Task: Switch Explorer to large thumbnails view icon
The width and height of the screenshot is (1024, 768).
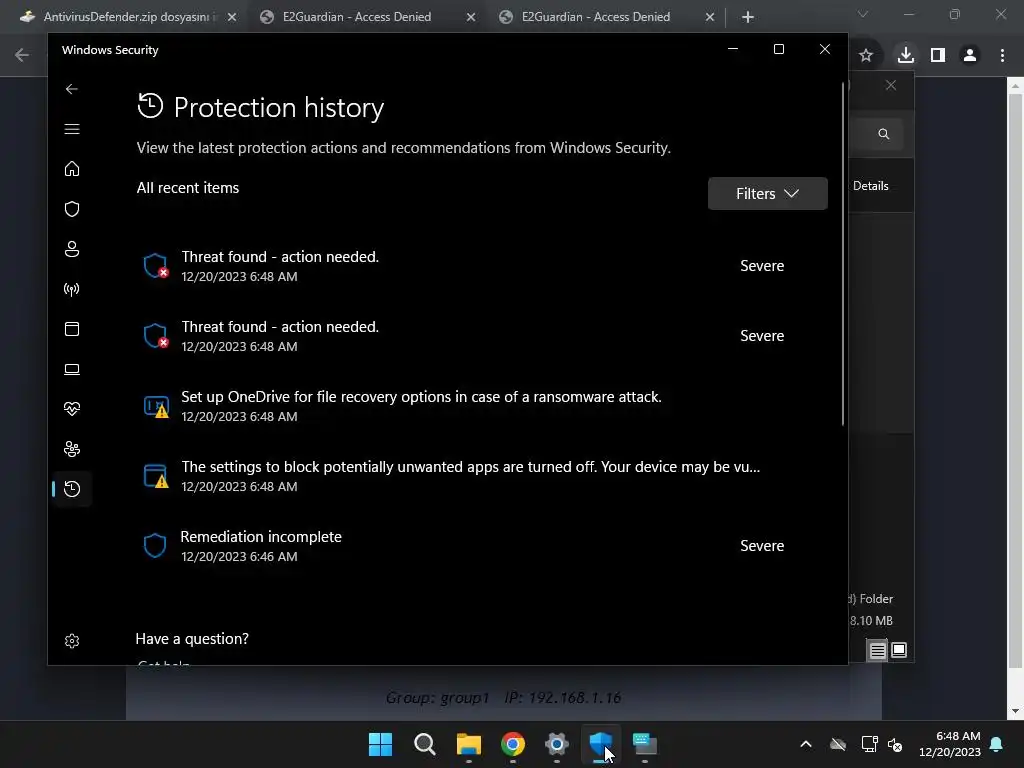Action: tap(899, 650)
